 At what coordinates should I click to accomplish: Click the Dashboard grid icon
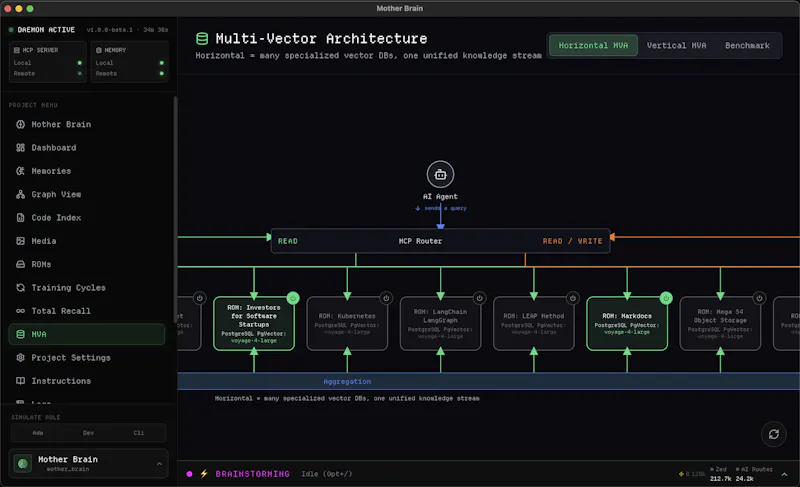pos(20,148)
